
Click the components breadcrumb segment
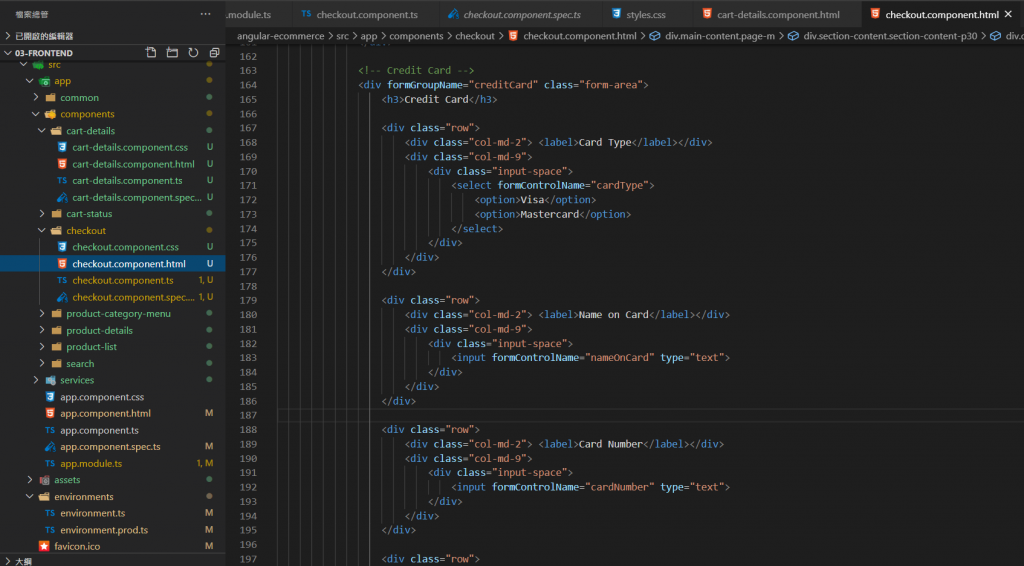pyautogui.click(x=416, y=36)
